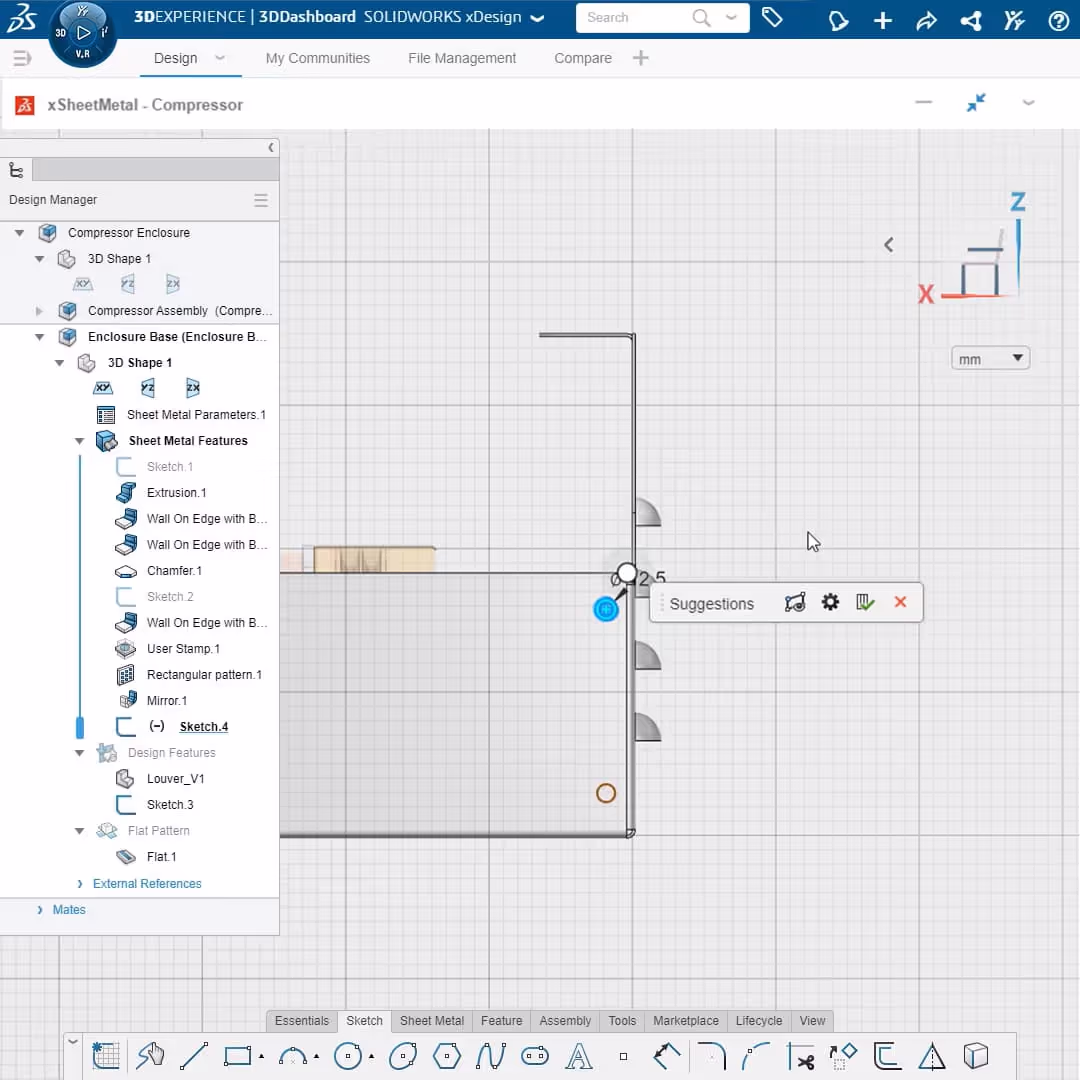Image resolution: width=1080 pixels, height=1080 pixels.
Task: Expand External References
Action: [x=80, y=884]
